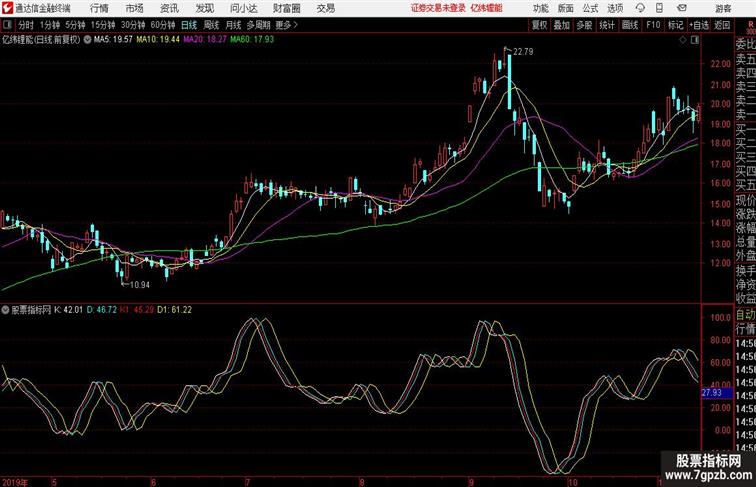Open the 选项 menu
The width and height of the screenshot is (756, 487).
pyautogui.click(x=615, y=8)
